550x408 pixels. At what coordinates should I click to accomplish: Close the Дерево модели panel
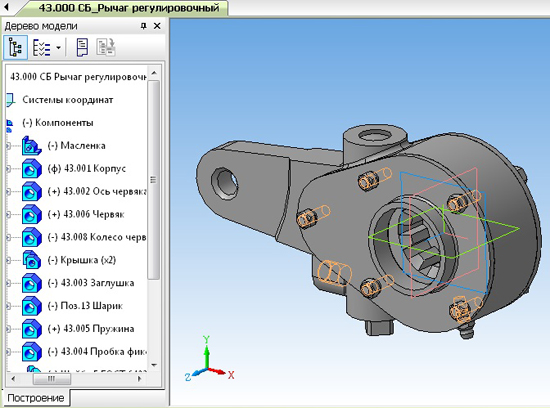157,26
